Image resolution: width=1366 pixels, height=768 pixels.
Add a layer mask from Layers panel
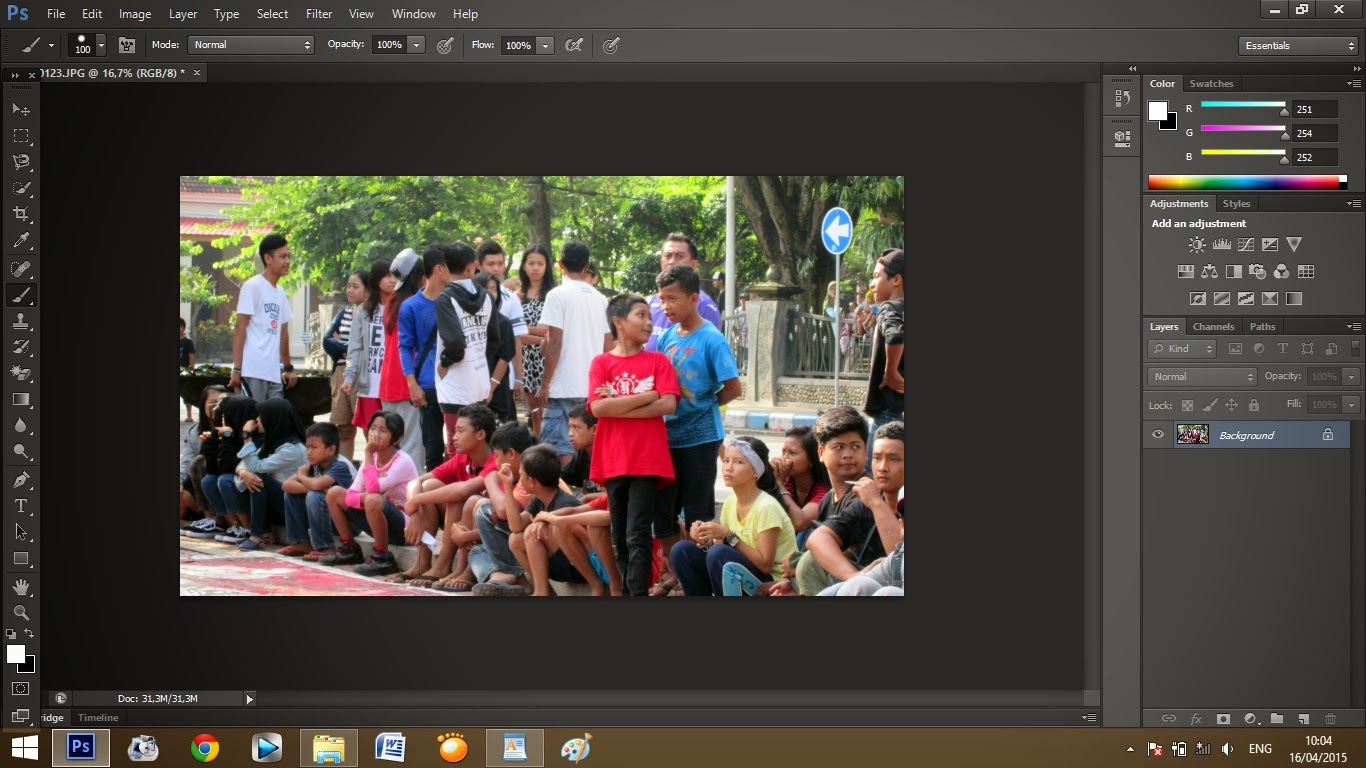[1222, 718]
